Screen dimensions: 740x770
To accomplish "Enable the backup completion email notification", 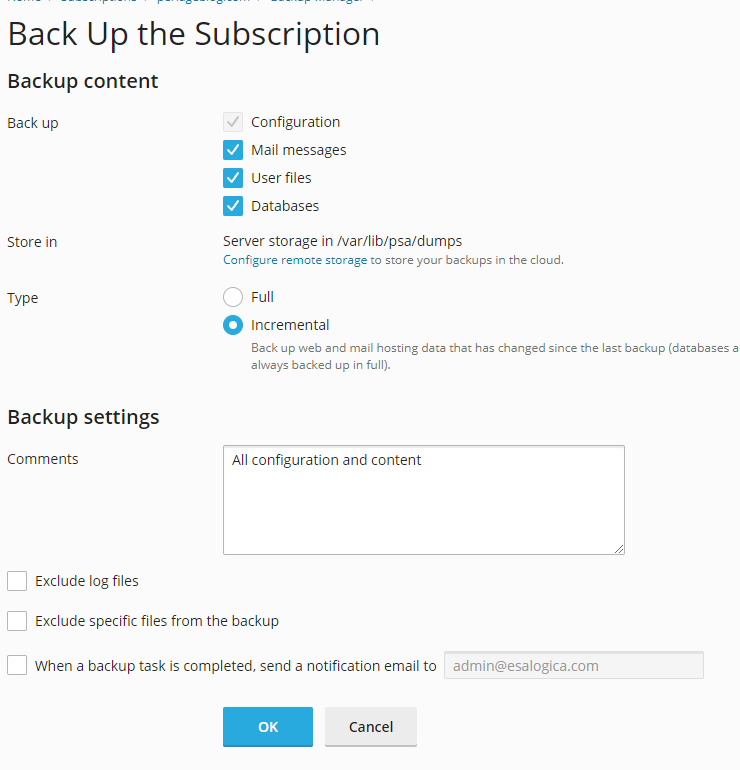I will pyautogui.click(x=17, y=665).
